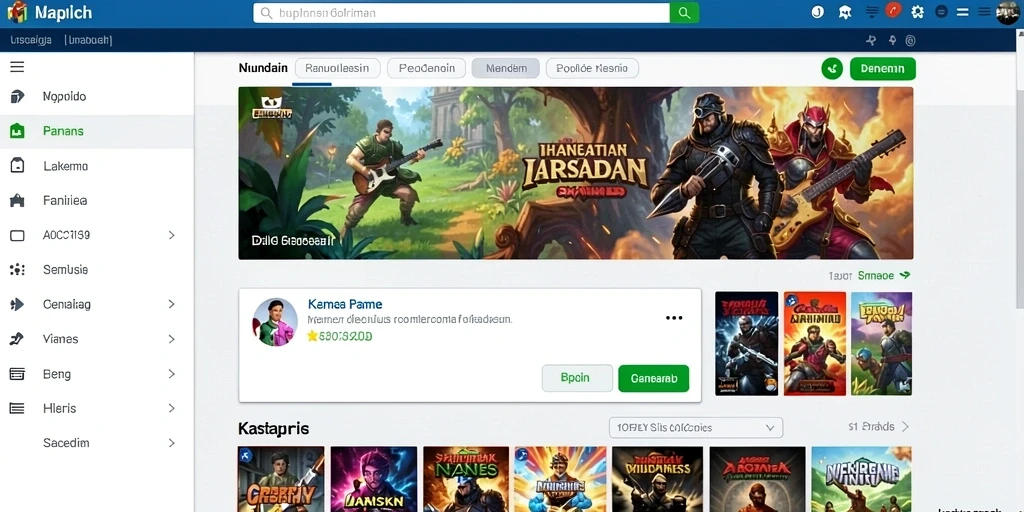1024x512 pixels.
Task: Switch to the Mendem tab
Action: (505, 68)
